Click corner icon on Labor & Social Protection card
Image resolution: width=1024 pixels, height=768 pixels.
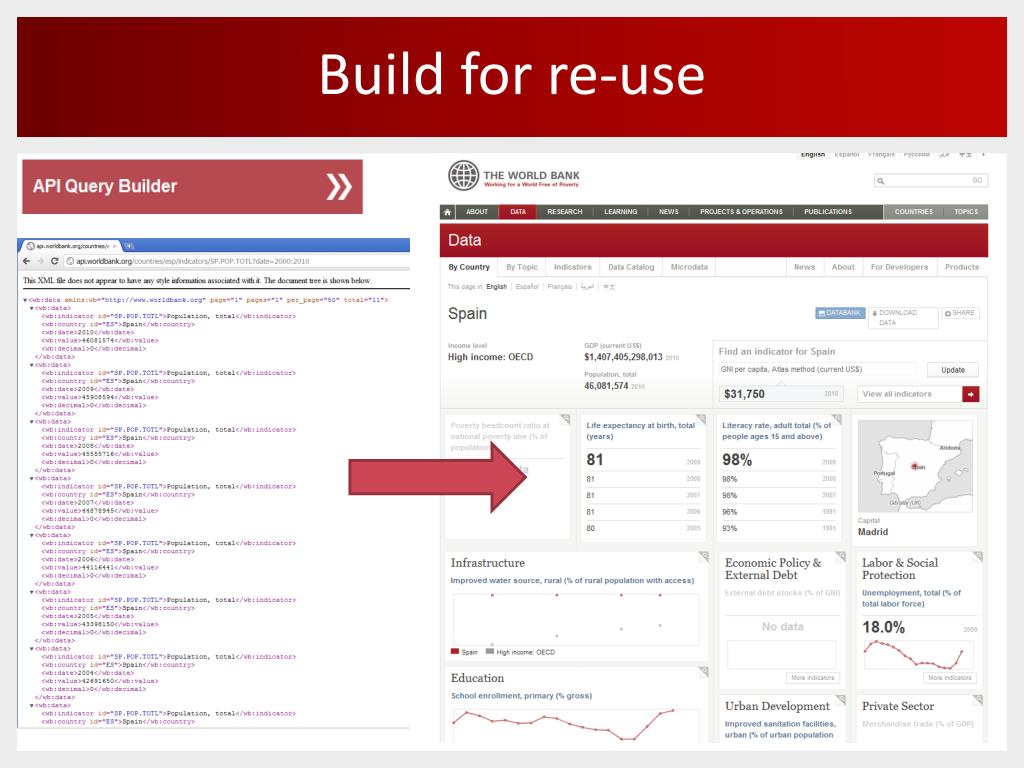[978, 556]
